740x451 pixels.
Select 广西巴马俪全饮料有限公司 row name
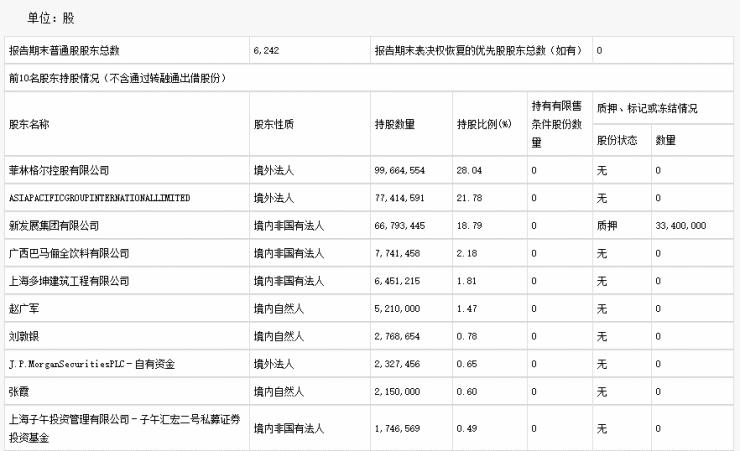coord(69,253)
